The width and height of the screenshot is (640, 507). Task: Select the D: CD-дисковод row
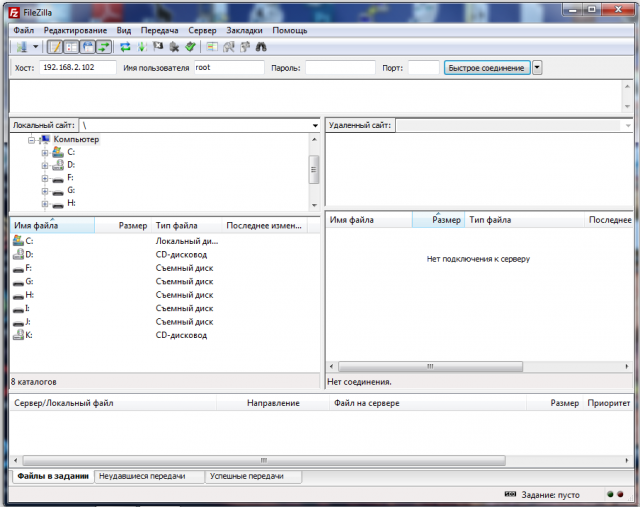click(x=165, y=254)
